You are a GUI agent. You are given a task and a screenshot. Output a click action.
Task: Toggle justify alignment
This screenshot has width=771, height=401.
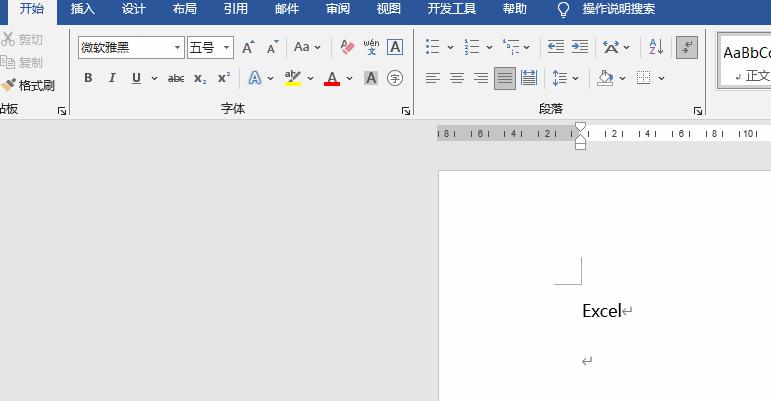[504, 78]
